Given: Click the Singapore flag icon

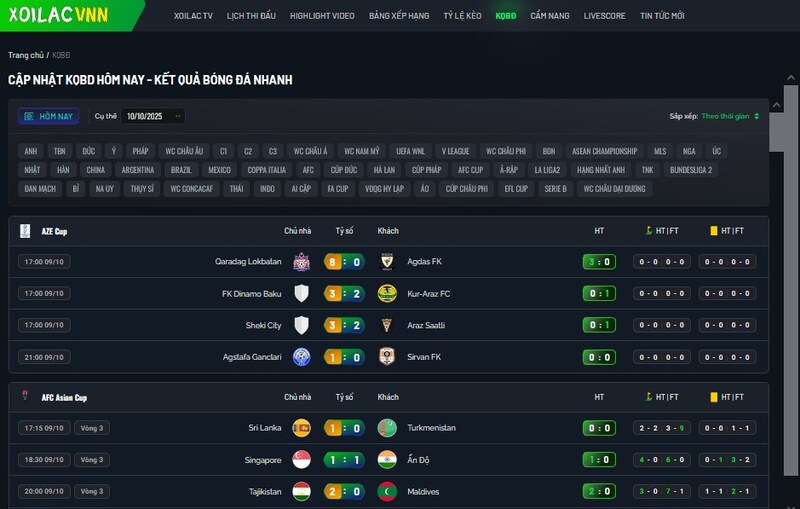Looking at the screenshot, I should tap(301, 460).
